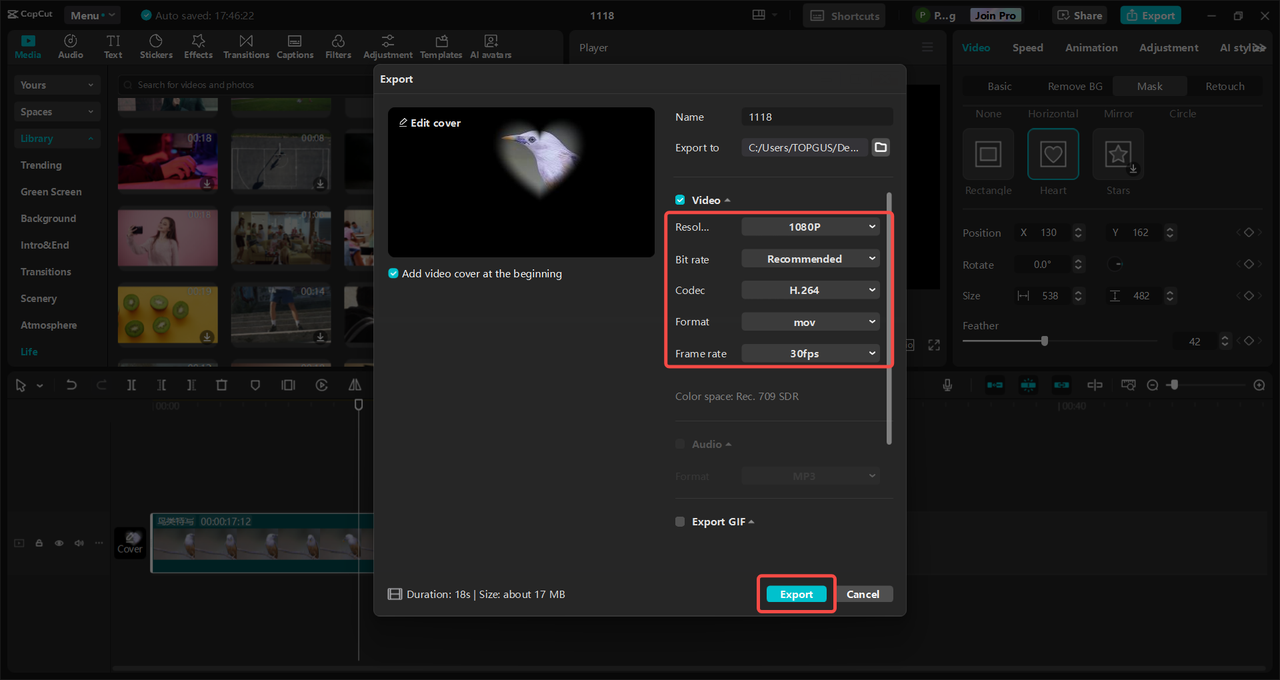
Task: Toggle Size keyframe diamond
Action: [x=1248, y=296]
